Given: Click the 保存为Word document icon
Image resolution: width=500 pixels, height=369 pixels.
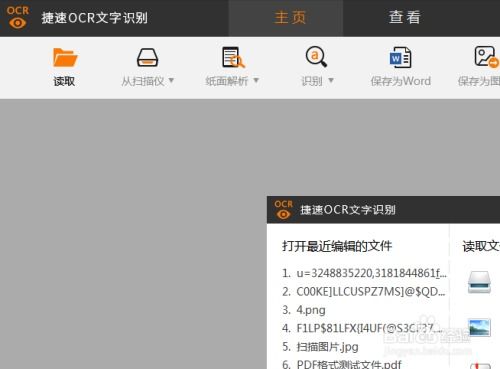Looking at the screenshot, I should 400,57.
